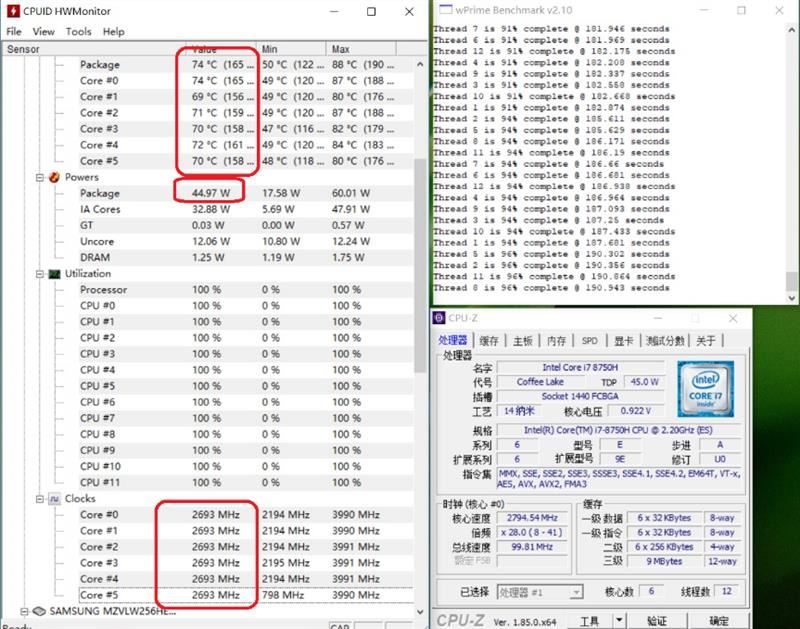
Task: Click the SAMSUNG drive icon in sensor tree
Action: [x=39, y=611]
